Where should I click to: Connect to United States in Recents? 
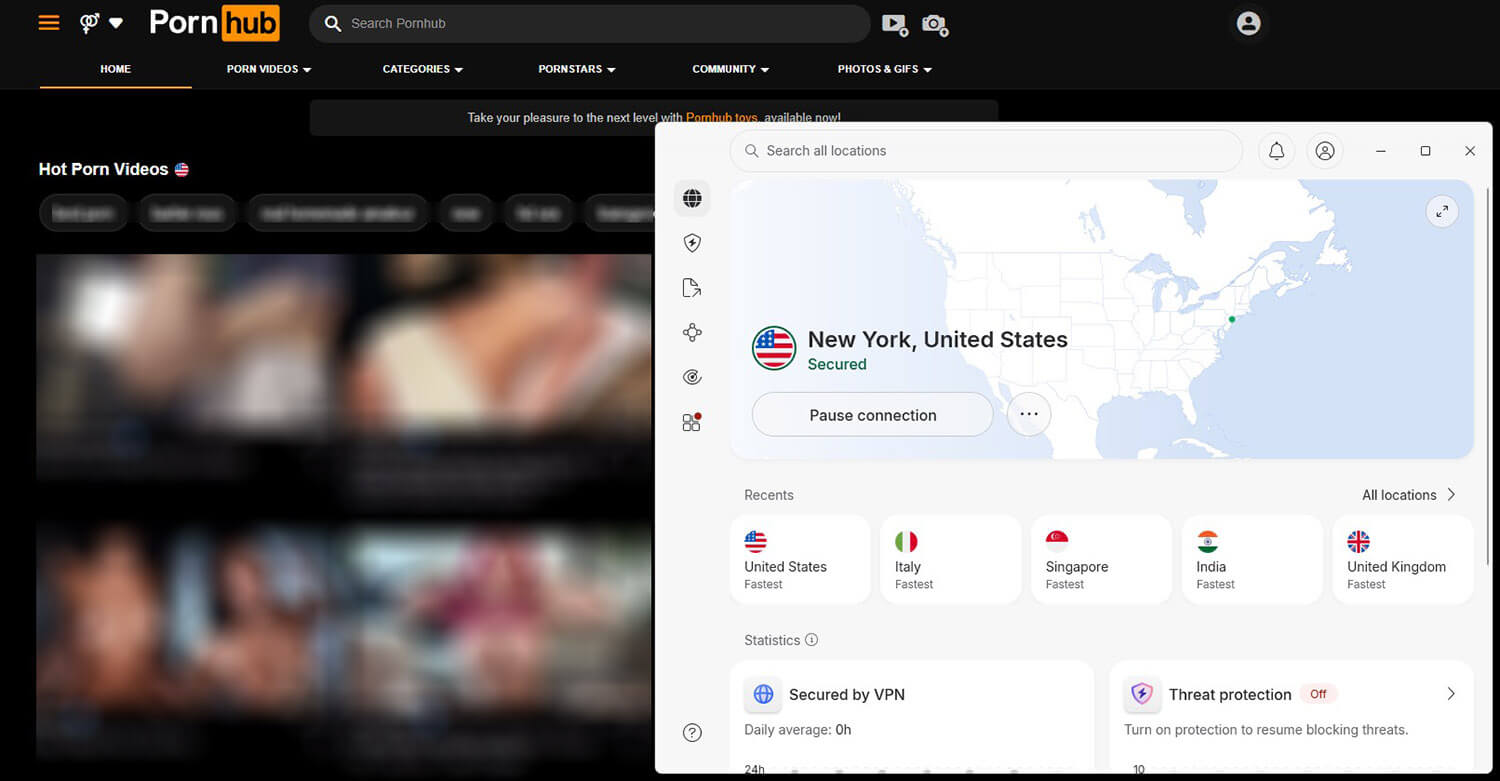(x=800, y=559)
